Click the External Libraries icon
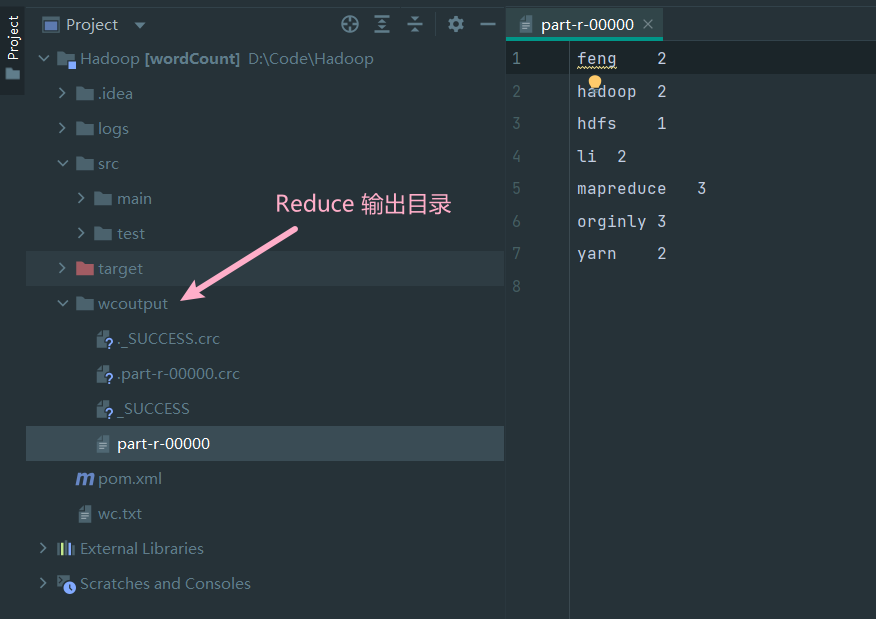This screenshot has width=876, height=619. (66, 549)
